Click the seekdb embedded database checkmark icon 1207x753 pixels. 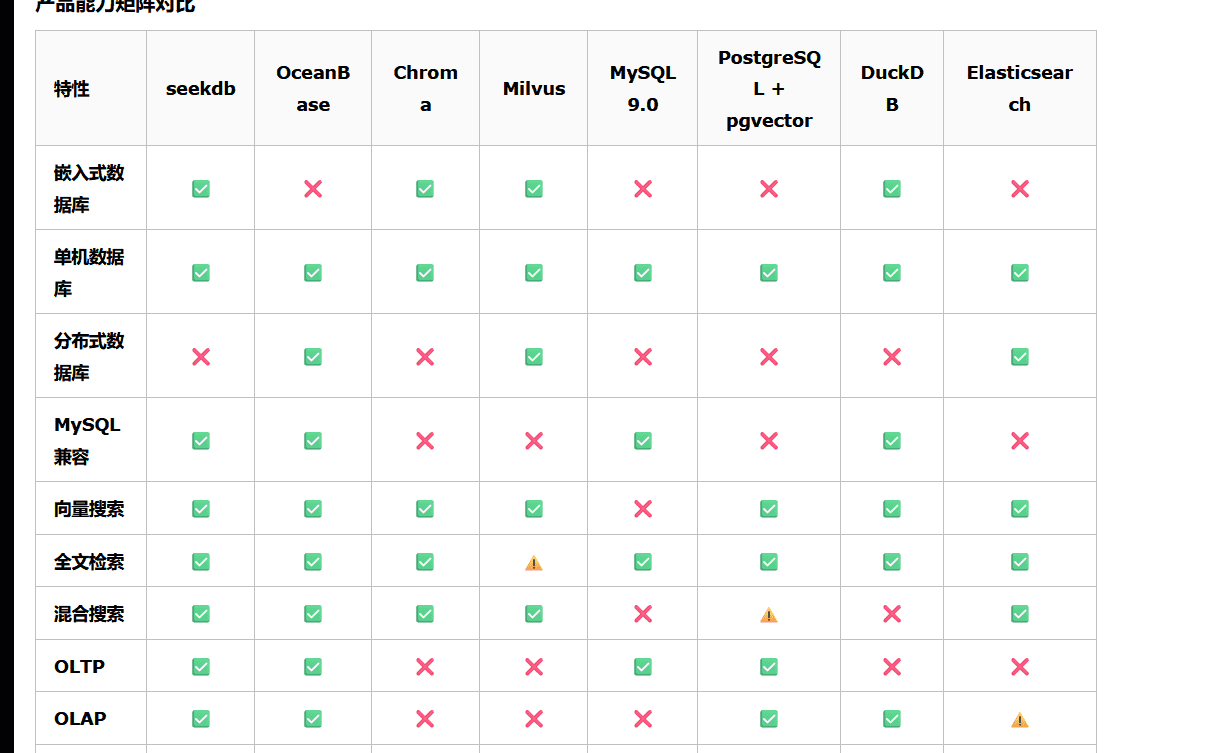coord(201,189)
